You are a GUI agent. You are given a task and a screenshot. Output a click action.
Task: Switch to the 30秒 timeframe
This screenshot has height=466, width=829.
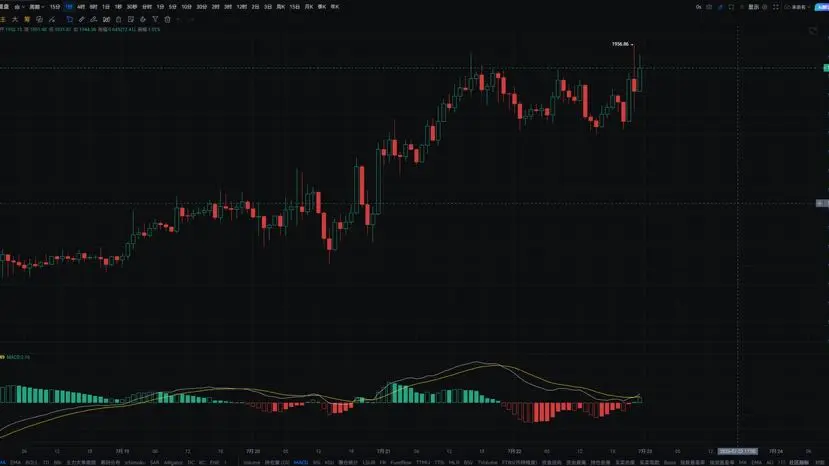pyautogui.click(x=132, y=7)
